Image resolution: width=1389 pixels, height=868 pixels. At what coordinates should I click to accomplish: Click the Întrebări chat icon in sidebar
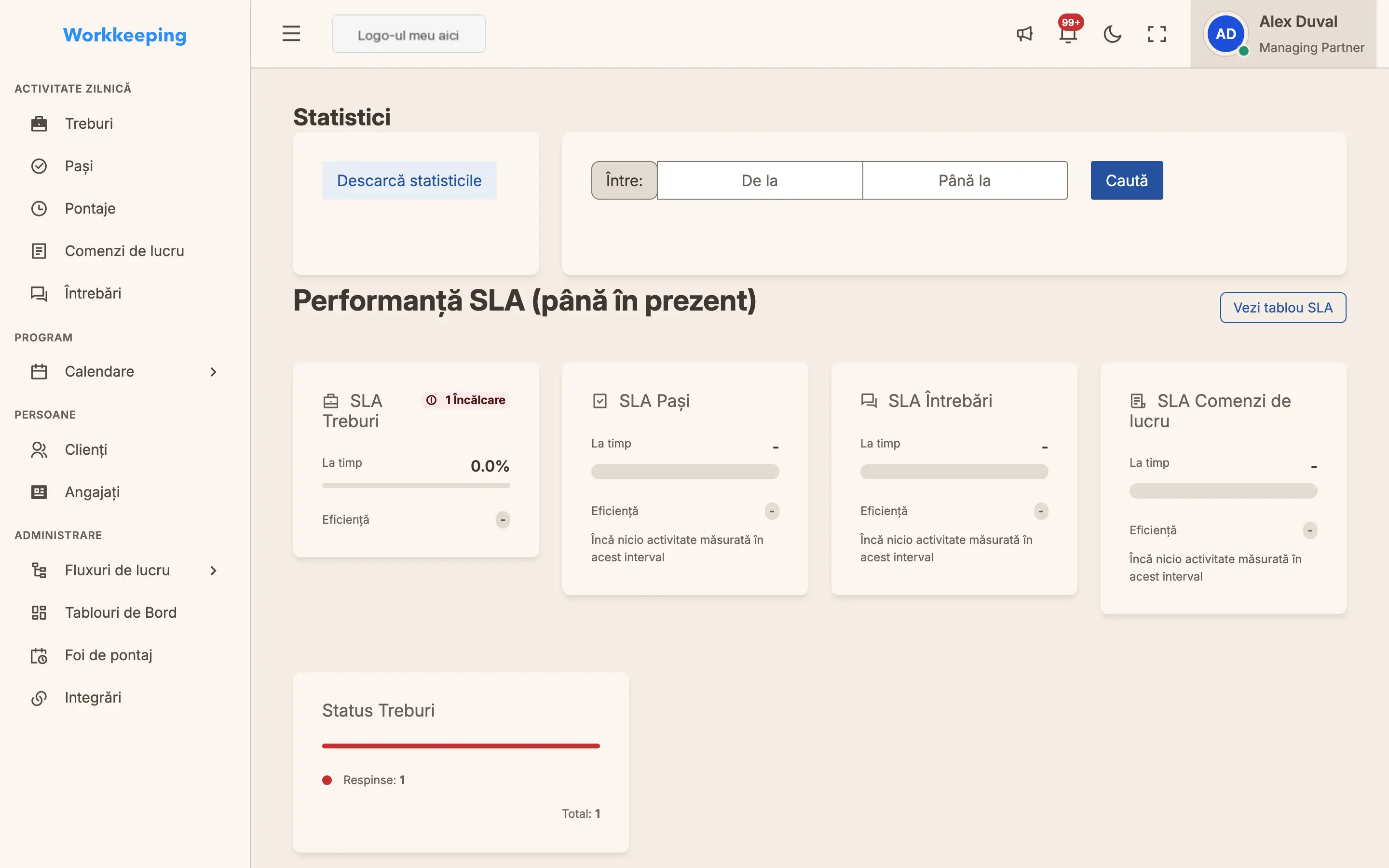(x=39, y=293)
